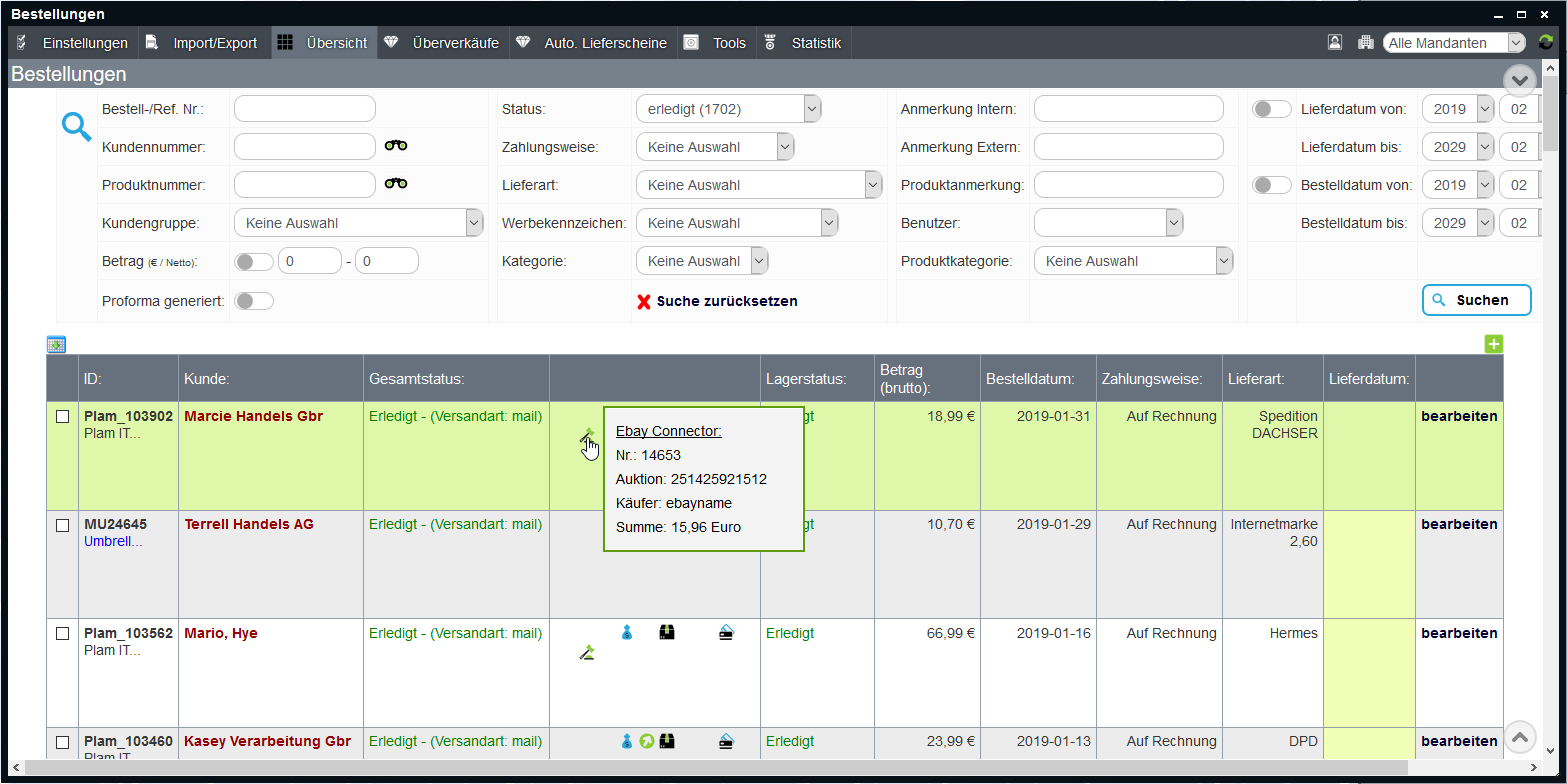1567x784 pixels.
Task: Click the grid export icon above the table
Action: tap(56, 344)
